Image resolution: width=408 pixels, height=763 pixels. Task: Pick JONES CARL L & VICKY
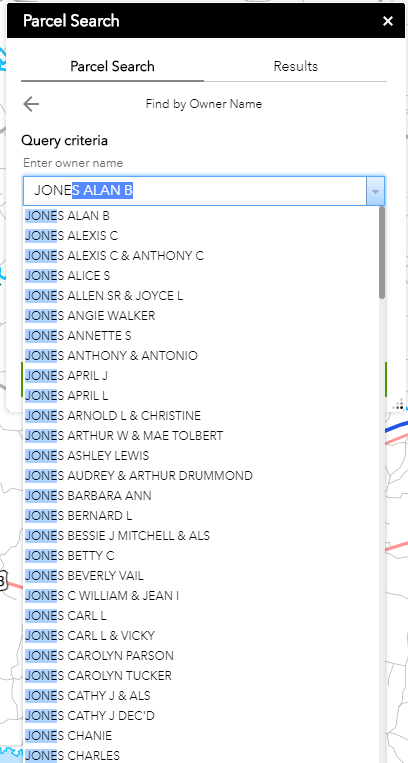point(201,635)
